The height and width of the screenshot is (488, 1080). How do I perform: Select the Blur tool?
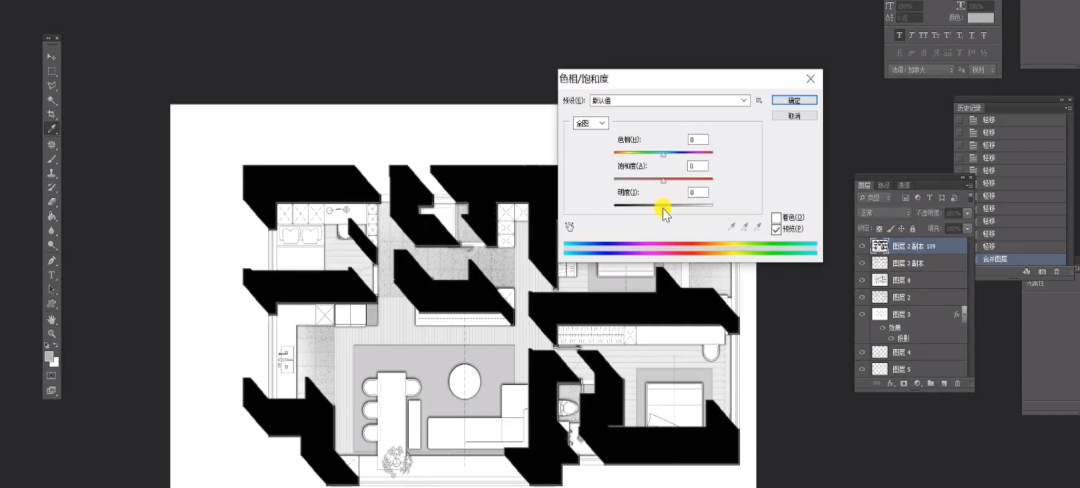pos(52,231)
